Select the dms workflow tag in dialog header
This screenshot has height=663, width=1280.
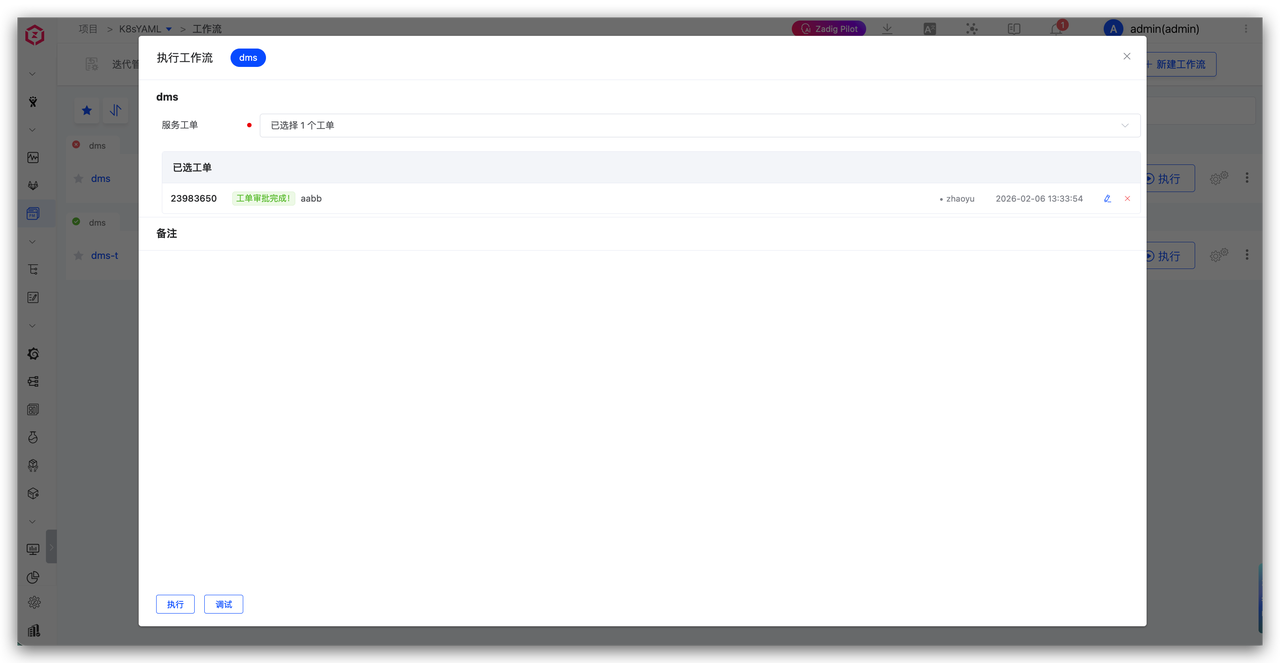[x=248, y=58]
